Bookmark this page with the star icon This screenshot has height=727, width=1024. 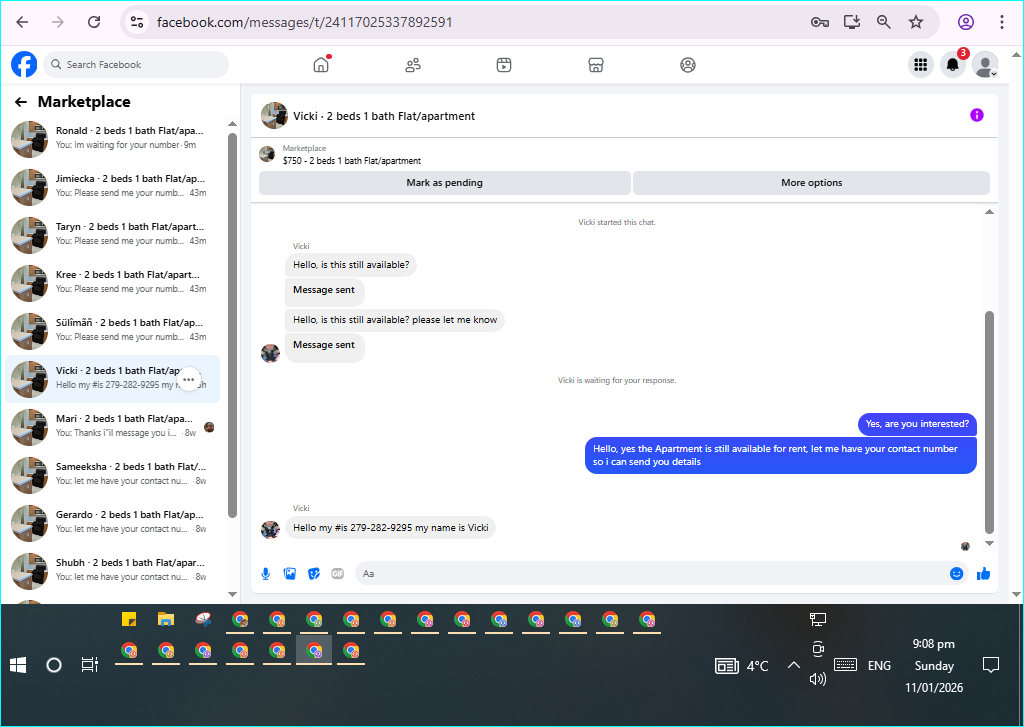(x=916, y=22)
